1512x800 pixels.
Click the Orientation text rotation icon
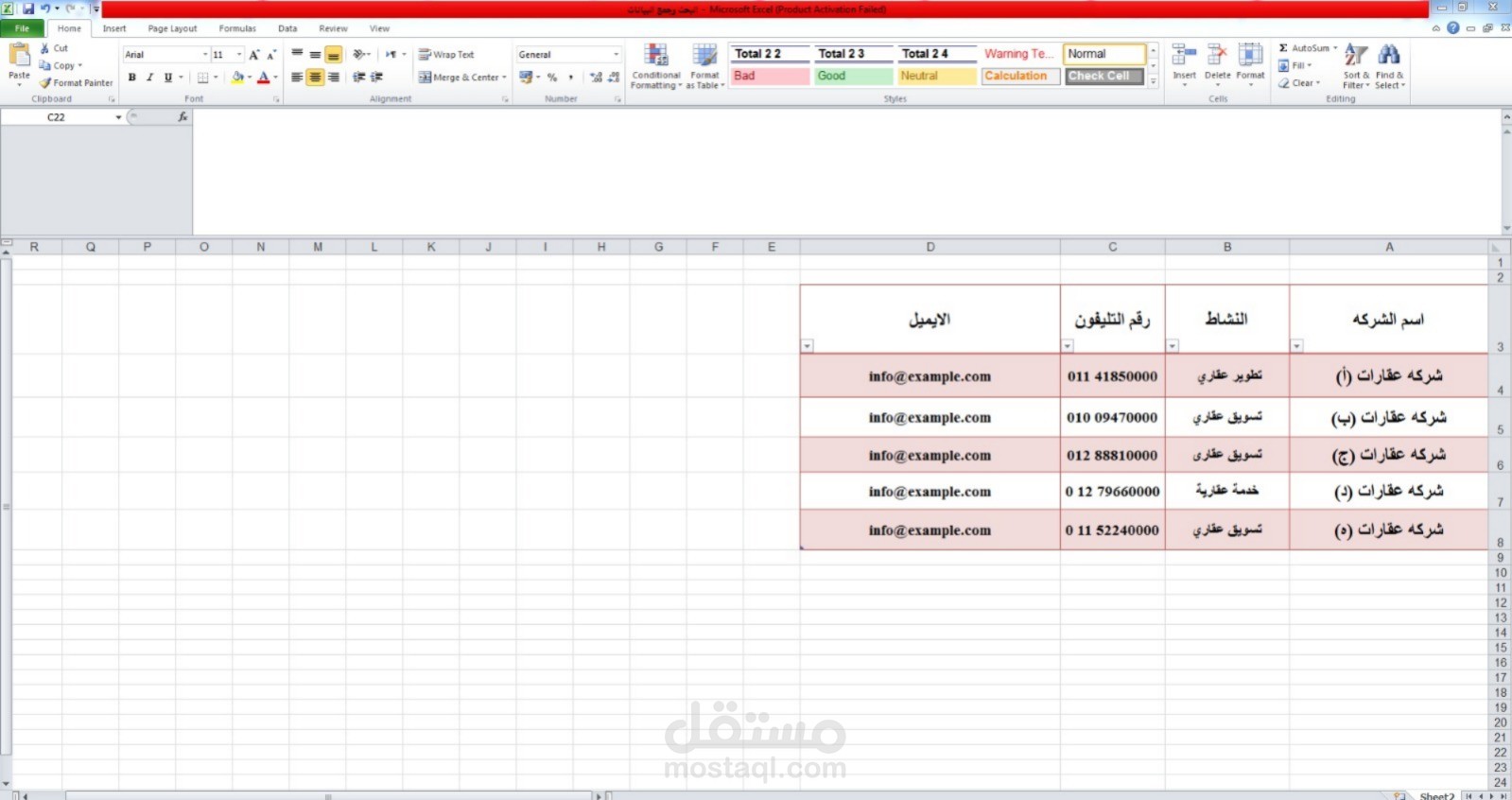pyautogui.click(x=359, y=55)
